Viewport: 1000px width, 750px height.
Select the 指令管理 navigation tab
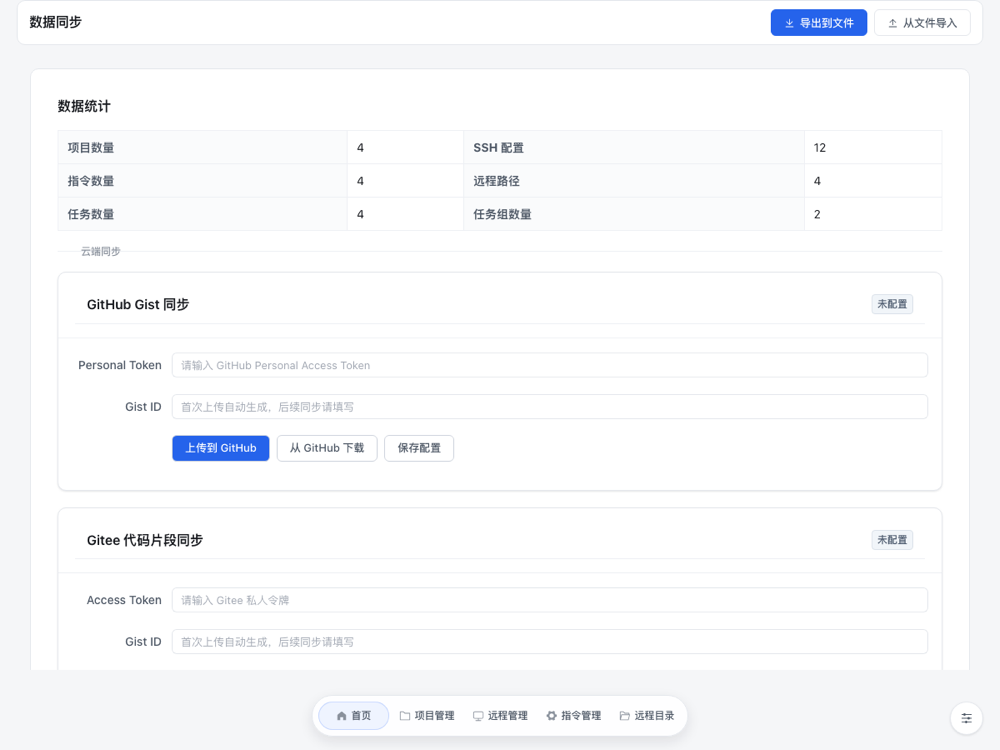[574, 716]
